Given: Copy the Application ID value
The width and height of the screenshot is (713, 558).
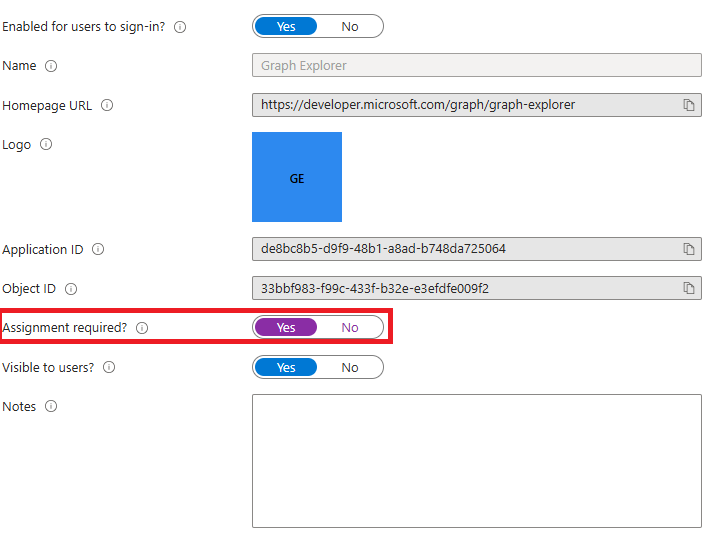Looking at the screenshot, I should point(688,249).
